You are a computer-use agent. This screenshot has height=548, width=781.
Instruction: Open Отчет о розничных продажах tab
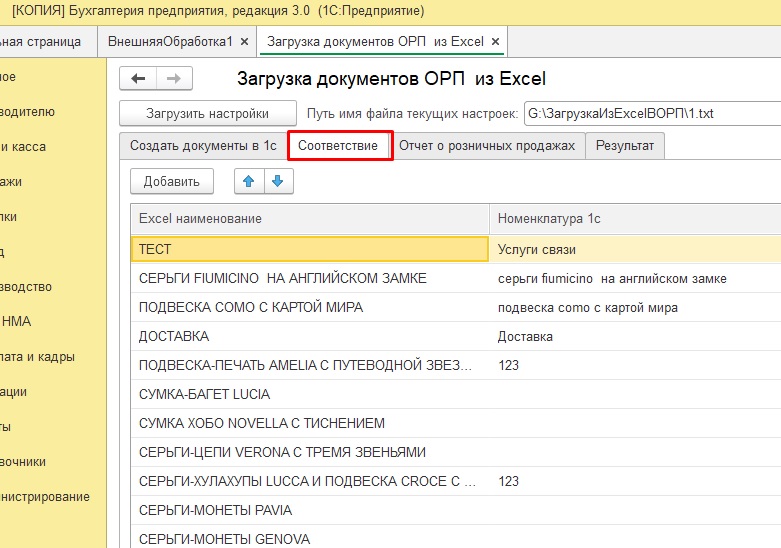(x=487, y=146)
